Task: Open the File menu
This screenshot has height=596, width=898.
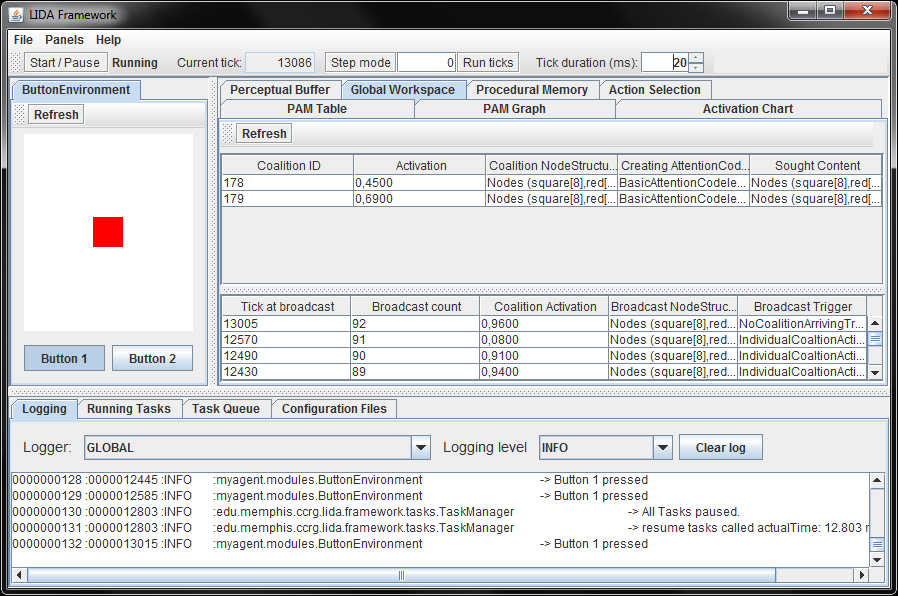Action: point(23,40)
